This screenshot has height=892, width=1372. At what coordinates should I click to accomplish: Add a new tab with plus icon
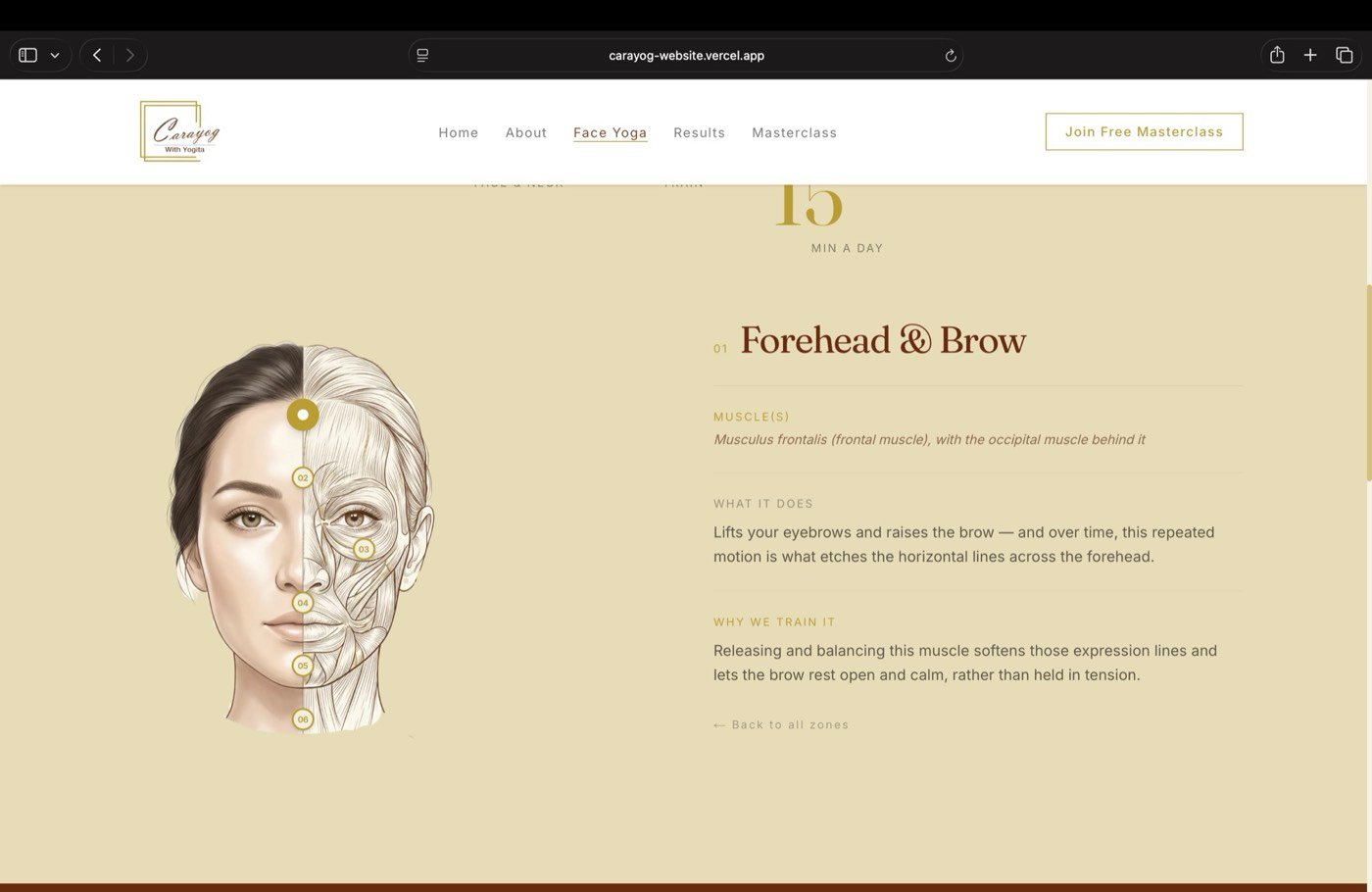tap(1310, 55)
